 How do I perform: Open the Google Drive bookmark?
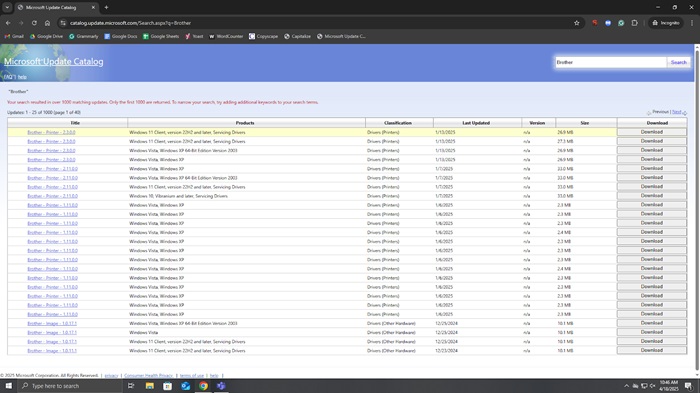(x=46, y=36)
